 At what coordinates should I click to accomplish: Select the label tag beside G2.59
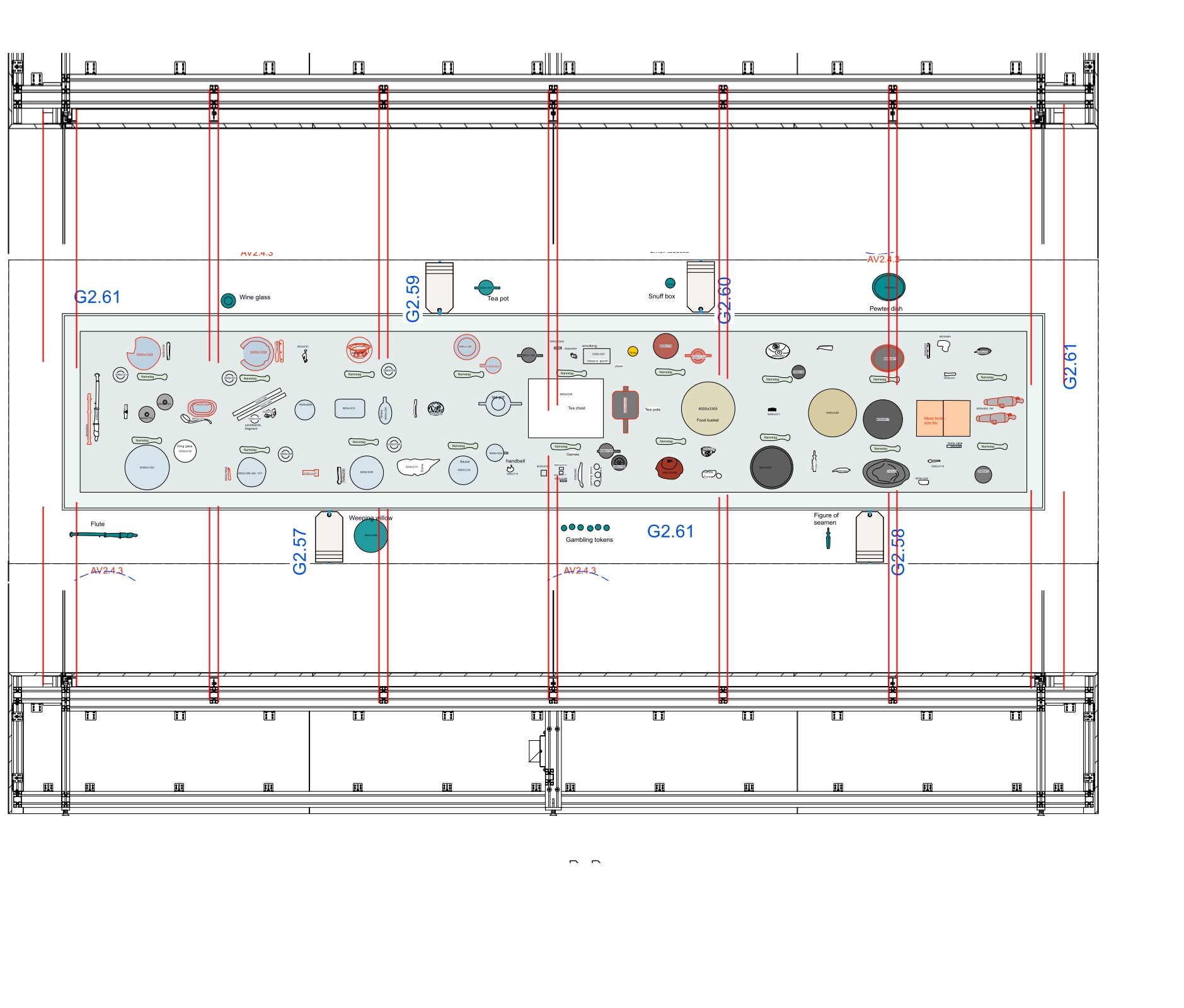(x=439, y=287)
